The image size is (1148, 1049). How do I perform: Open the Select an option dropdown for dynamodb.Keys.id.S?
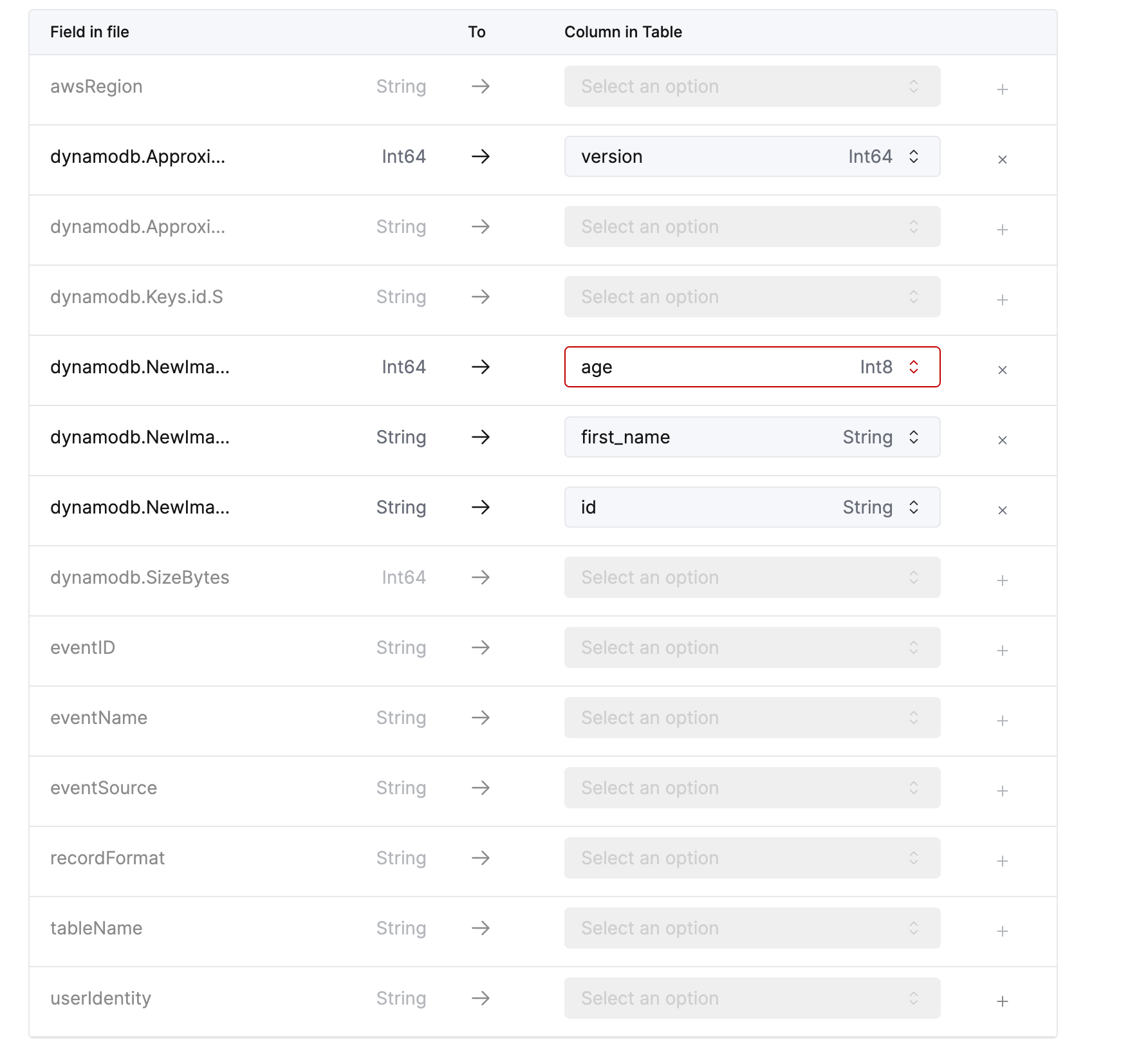(x=752, y=297)
